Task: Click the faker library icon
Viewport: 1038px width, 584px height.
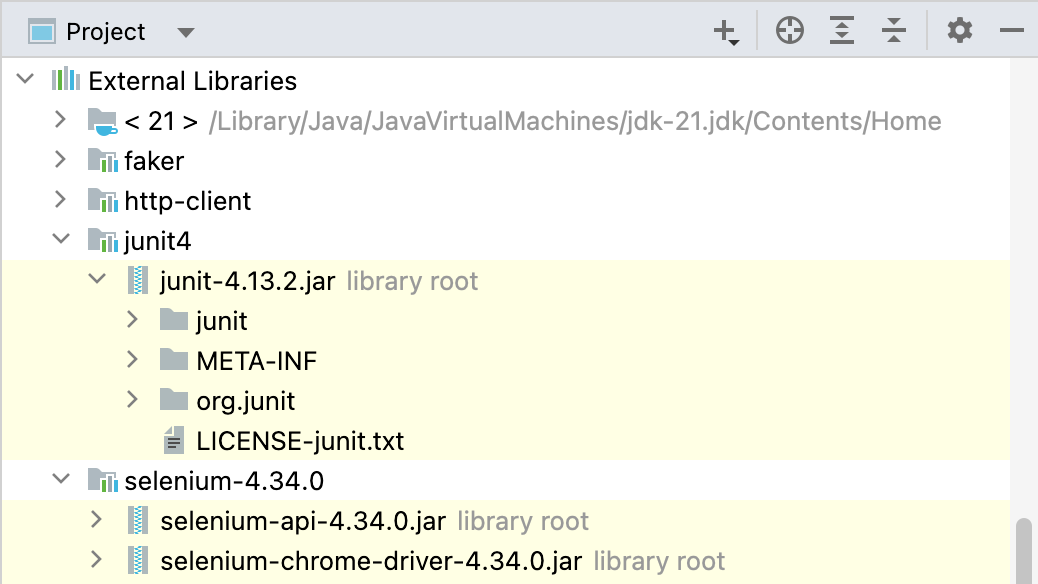Action: [103, 161]
